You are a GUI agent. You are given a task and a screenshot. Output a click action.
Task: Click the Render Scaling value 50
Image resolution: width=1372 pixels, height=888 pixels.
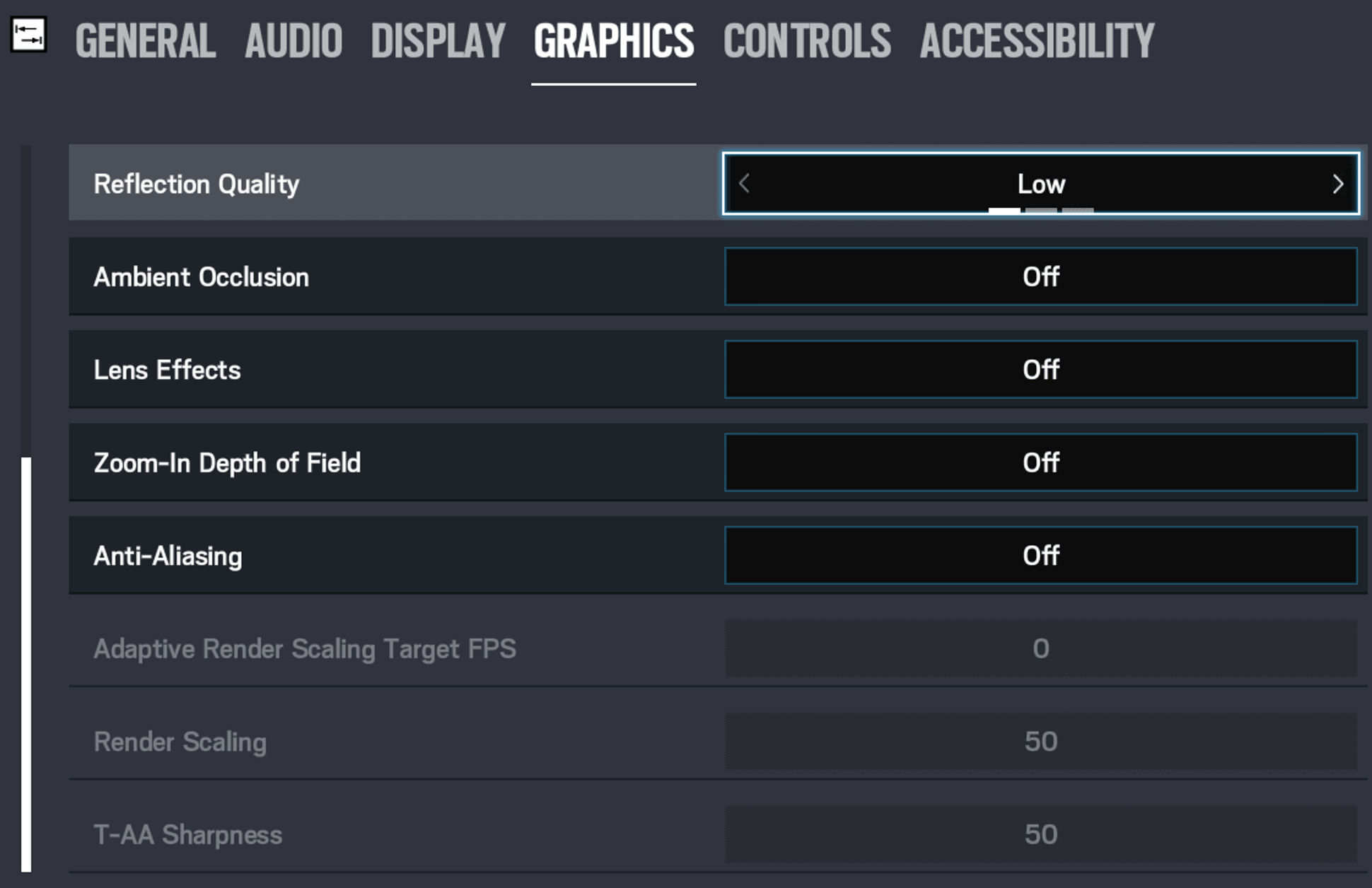(1040, 742)
